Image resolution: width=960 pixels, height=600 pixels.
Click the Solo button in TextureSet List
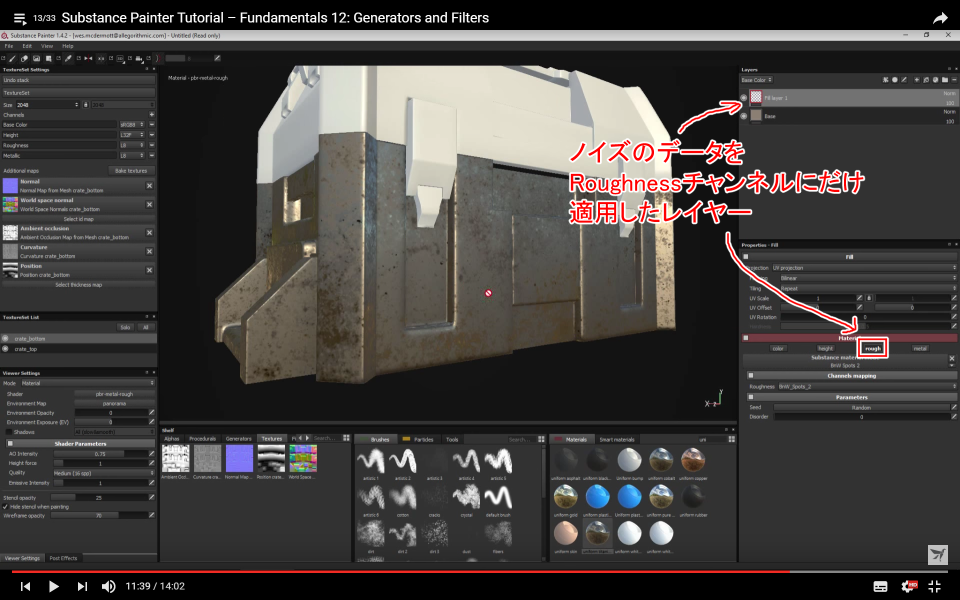125,327
